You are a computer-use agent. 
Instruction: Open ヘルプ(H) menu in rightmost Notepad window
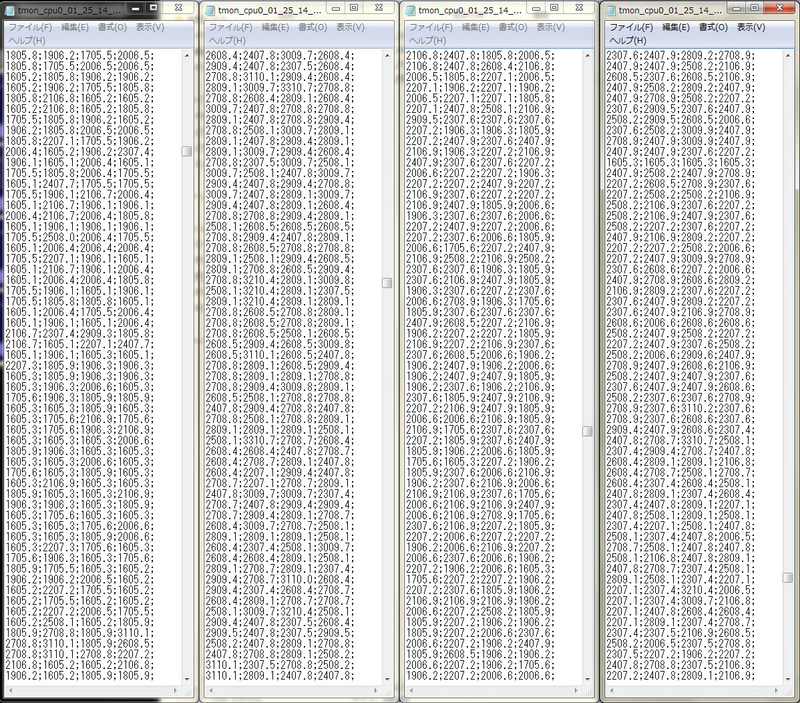pos(628,40)
